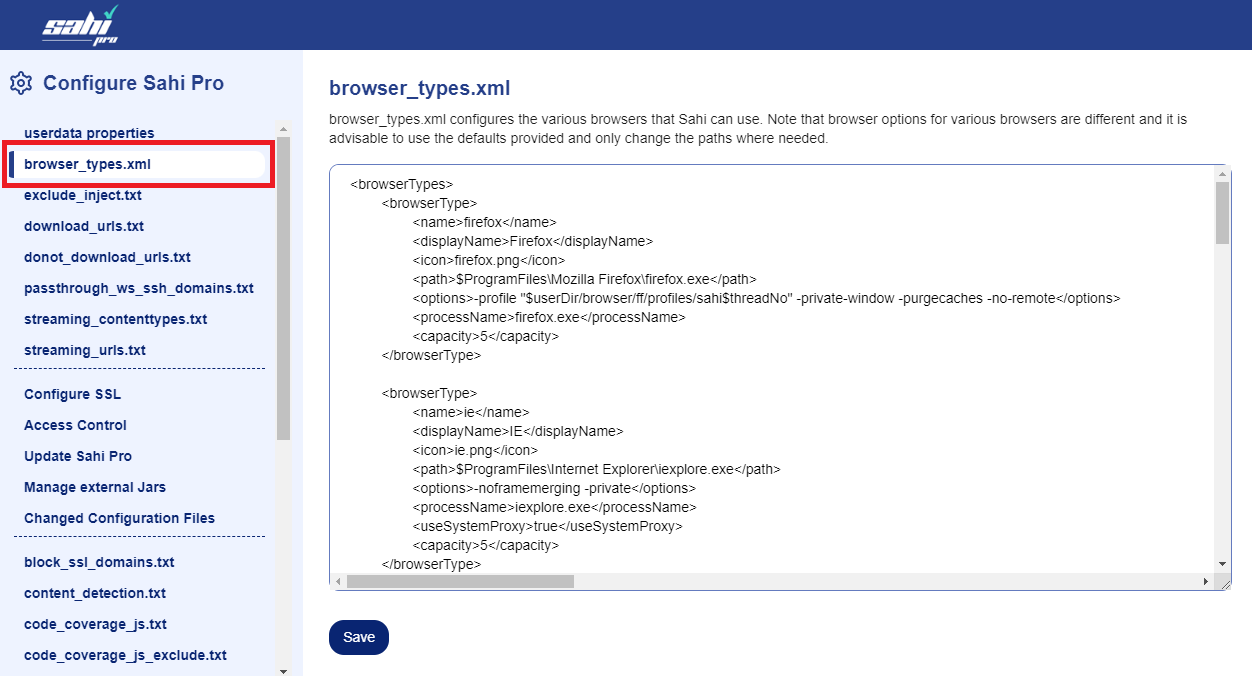Open streaming_contenttypes.txt file
Screen dimensions: 1252x676
pyautogui.click(x=115, y=319)
